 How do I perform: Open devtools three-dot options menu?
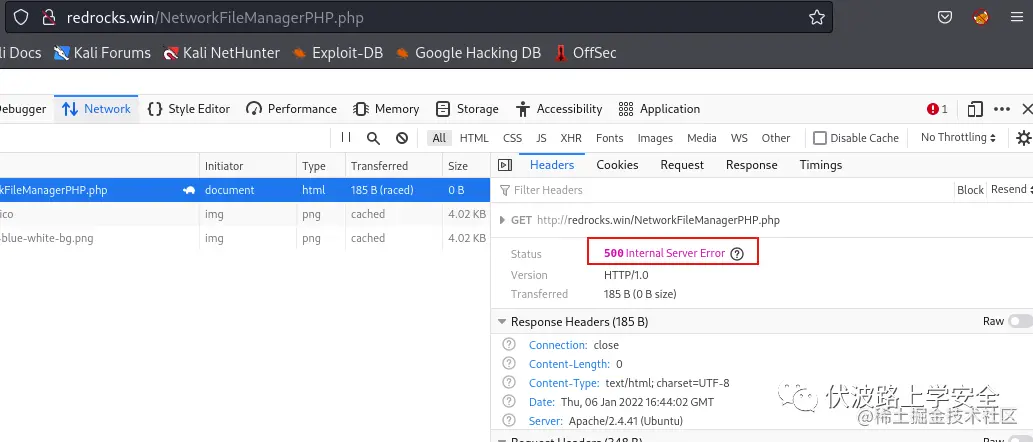pos(1001,109)
